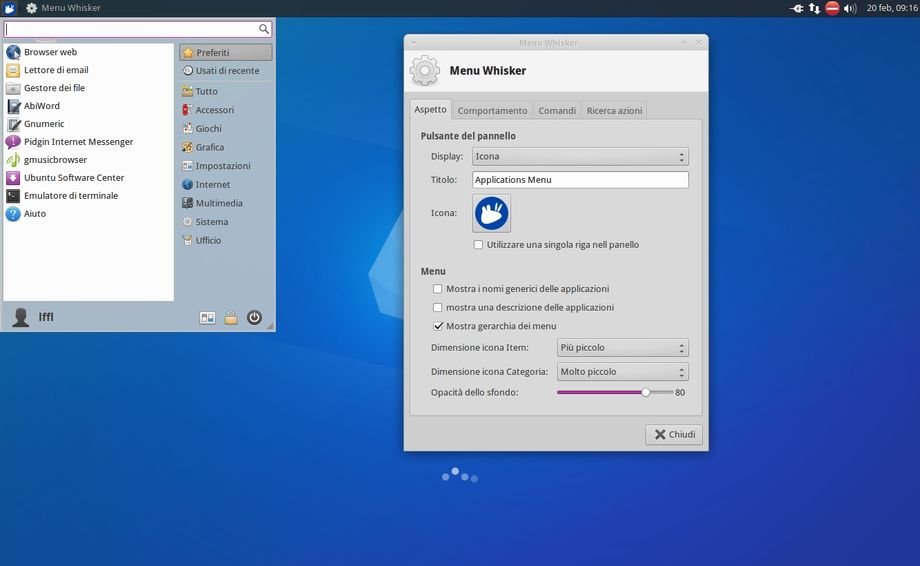Click the Xfce mouse icon chooser button
The image size is (920, 566).
(491, 213)
